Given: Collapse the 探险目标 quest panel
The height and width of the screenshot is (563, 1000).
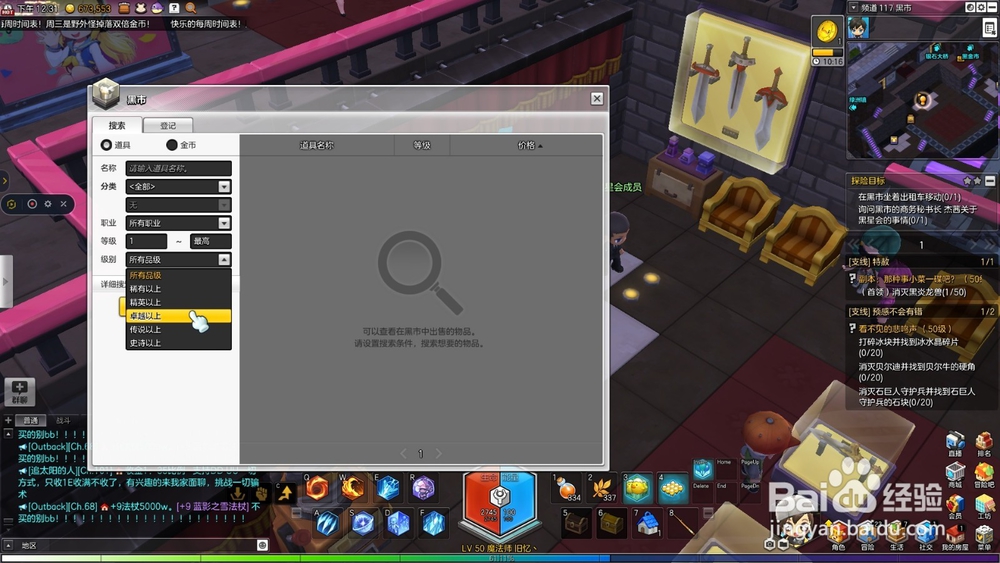Looking at the screenshot, I should coord(990,181).
